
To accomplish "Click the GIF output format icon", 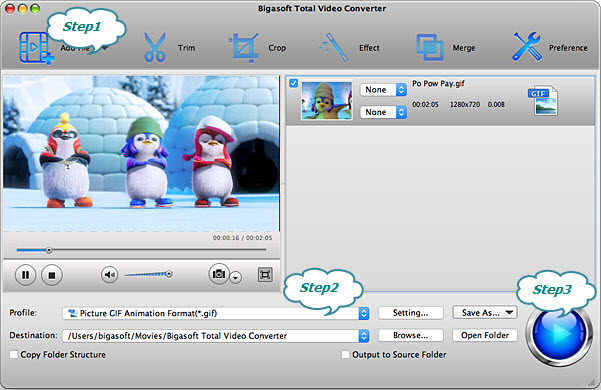I will tap(543, 100).
